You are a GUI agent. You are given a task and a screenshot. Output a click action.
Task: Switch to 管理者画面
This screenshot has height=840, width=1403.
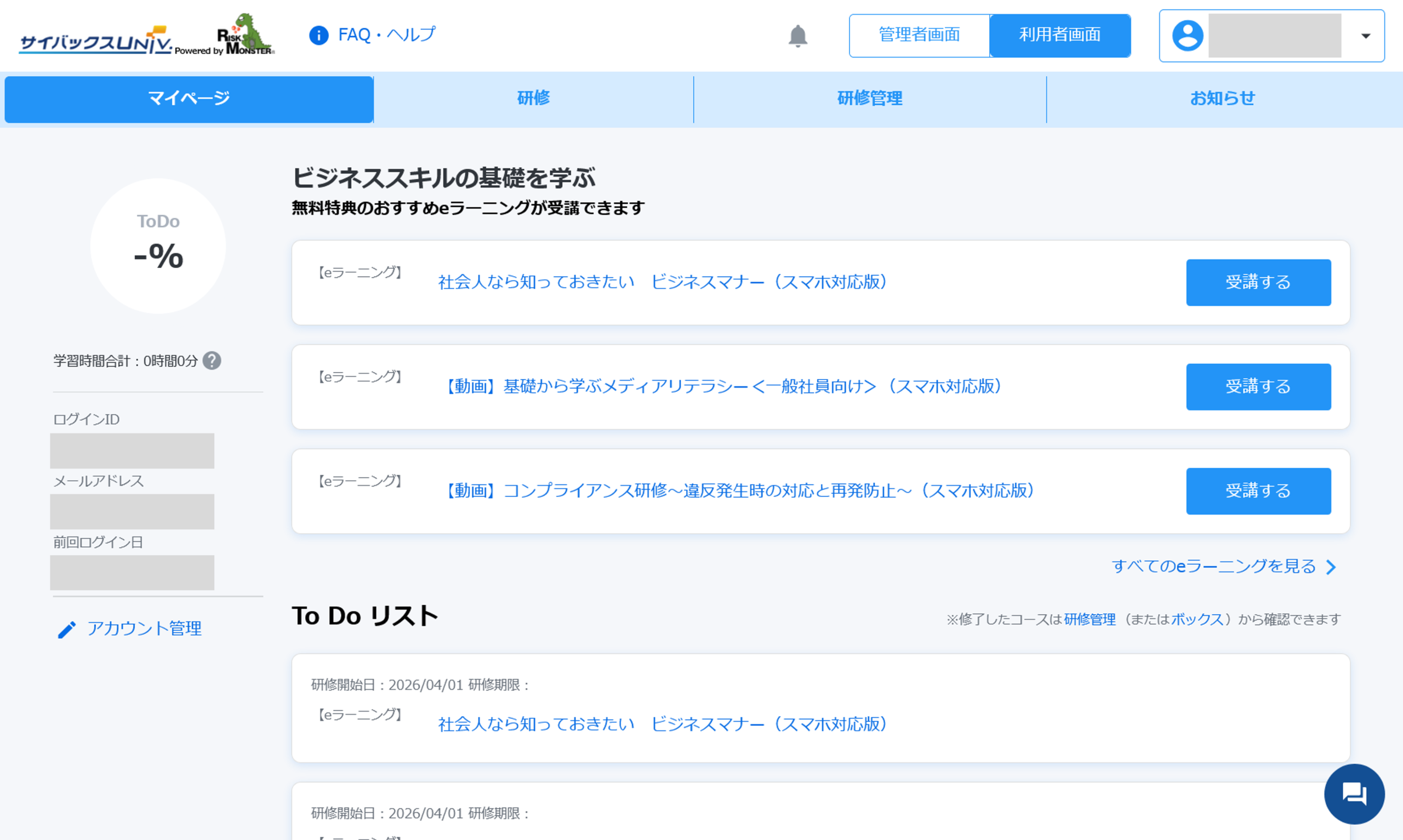pyautogui.click(x=919, y=35)
